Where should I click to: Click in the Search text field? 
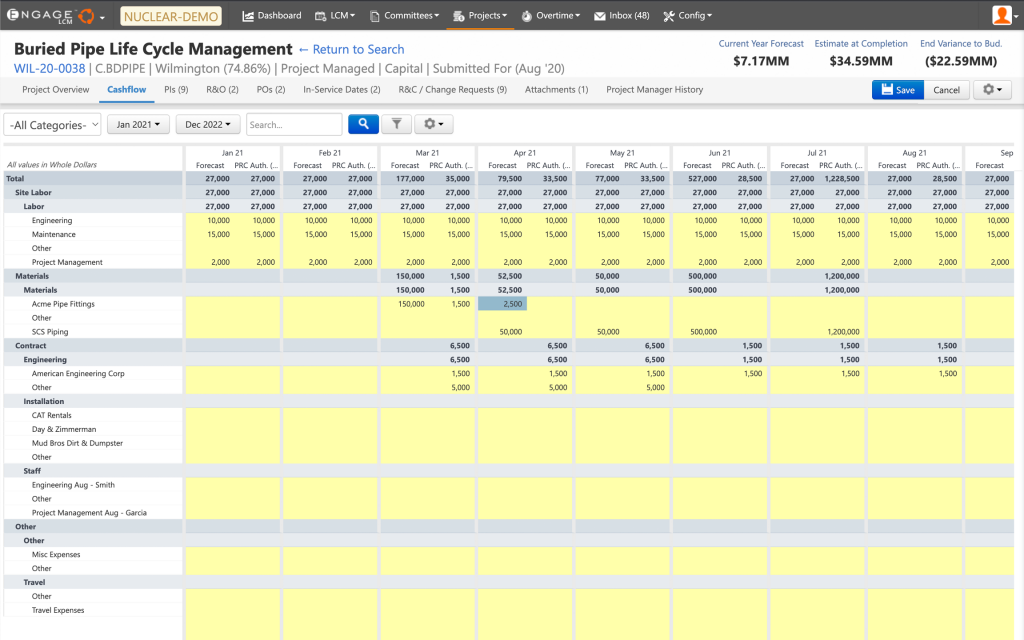[294, 125]
